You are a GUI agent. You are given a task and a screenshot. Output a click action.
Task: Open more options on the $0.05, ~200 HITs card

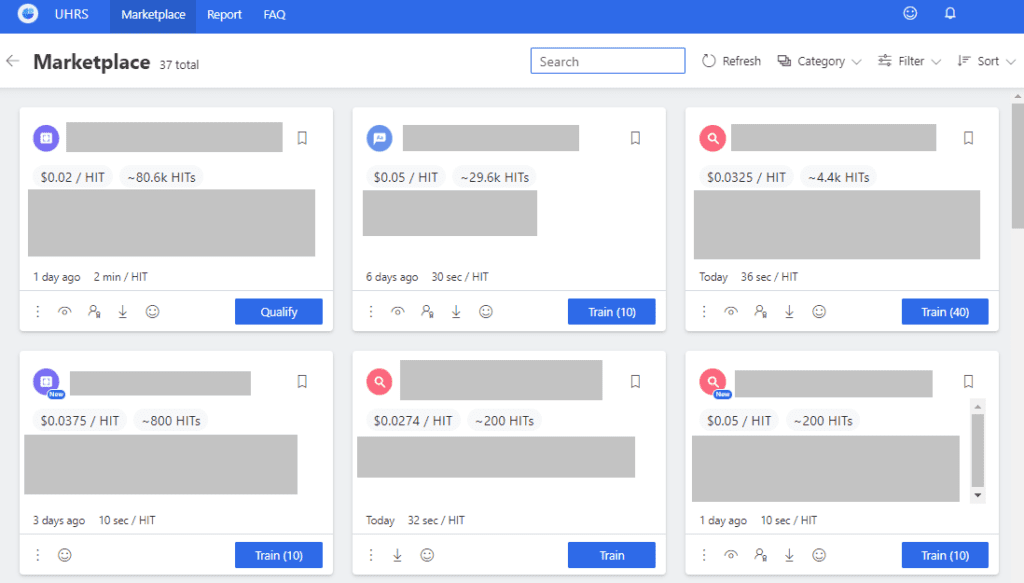coord(704,555)
